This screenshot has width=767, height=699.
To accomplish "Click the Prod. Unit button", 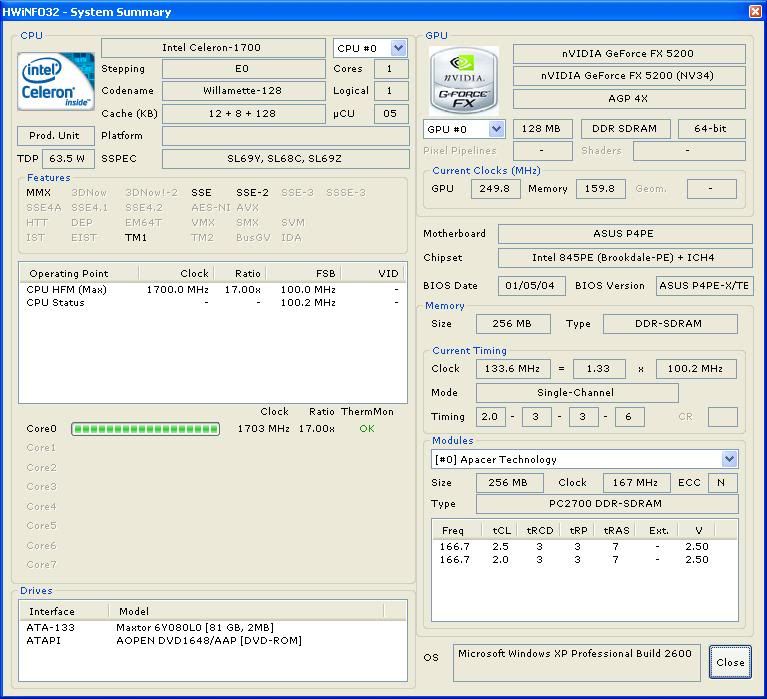I will click(56, 136).
